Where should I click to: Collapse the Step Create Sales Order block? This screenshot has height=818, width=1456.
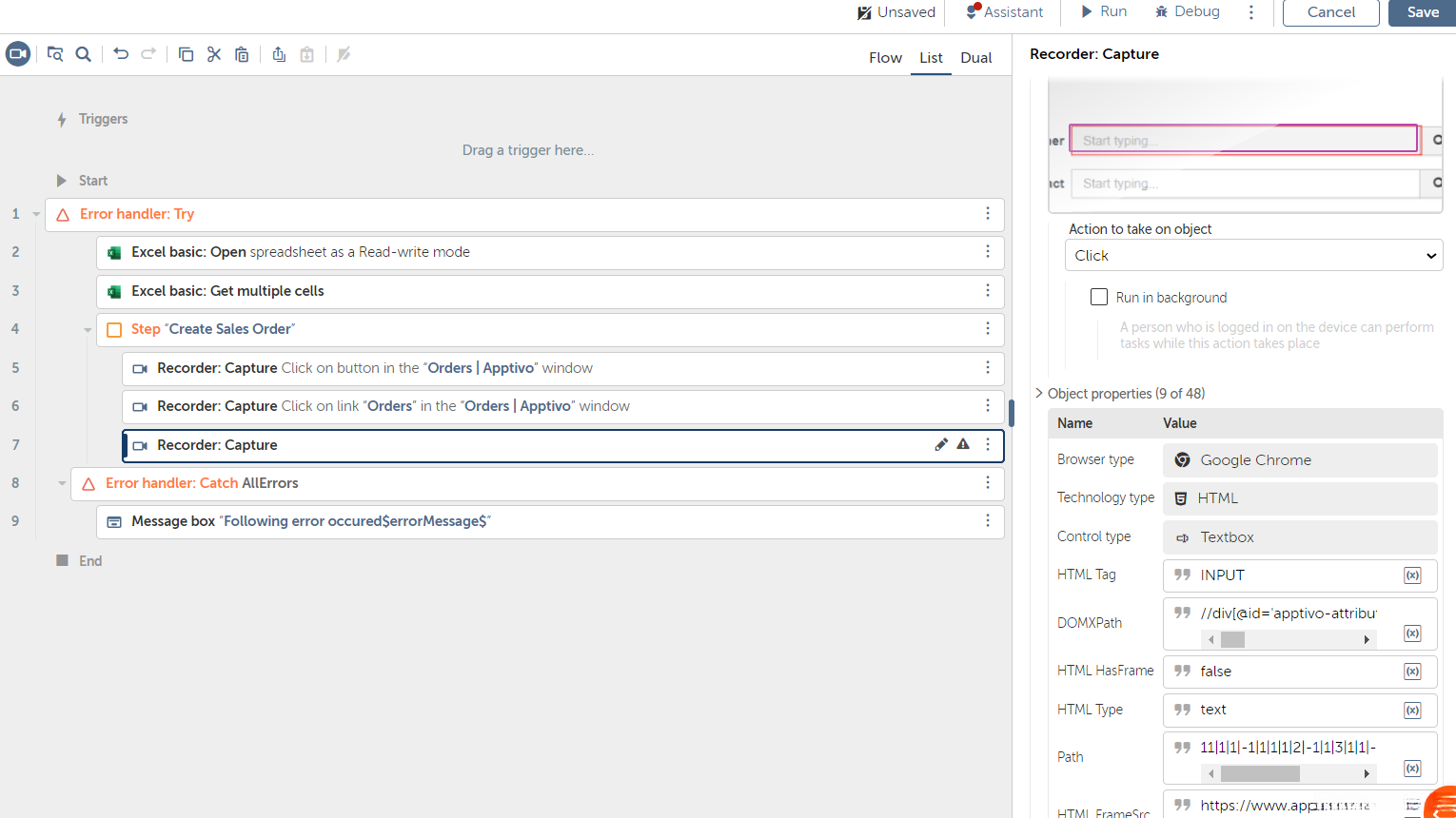tap(88, 330)
